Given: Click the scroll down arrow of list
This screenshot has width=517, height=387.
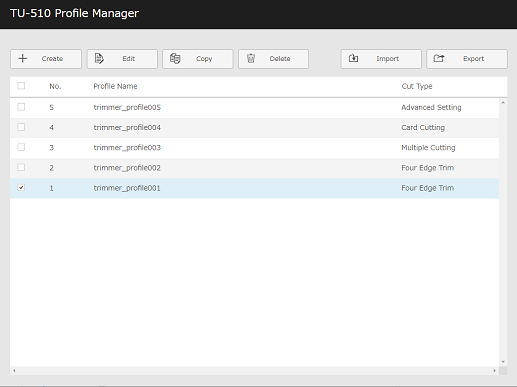Looking at the screenshot, I should (x=503, y=362).
